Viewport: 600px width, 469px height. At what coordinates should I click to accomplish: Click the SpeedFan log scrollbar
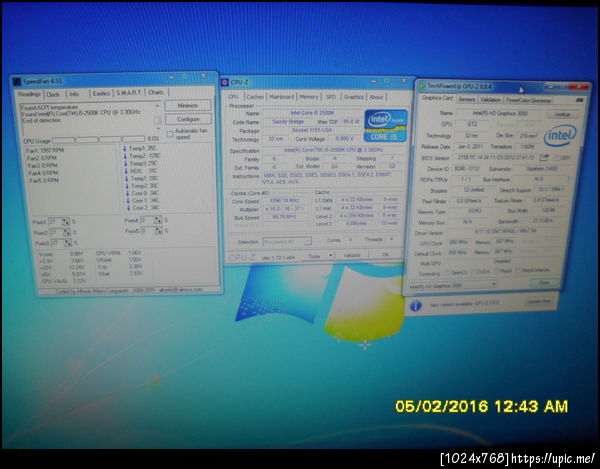pyautogui.click(x=158, y=119)
